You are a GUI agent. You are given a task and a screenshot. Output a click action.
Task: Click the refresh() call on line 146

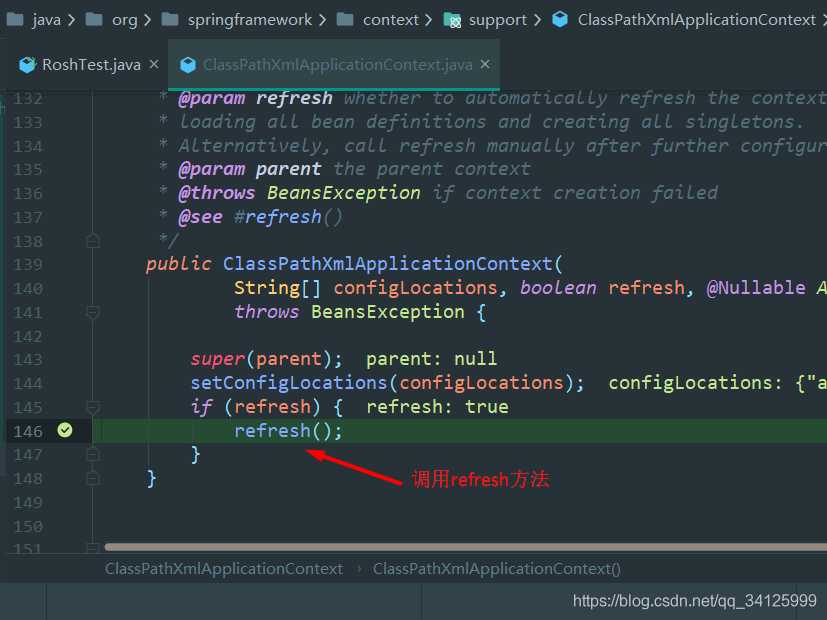(287, 431)
